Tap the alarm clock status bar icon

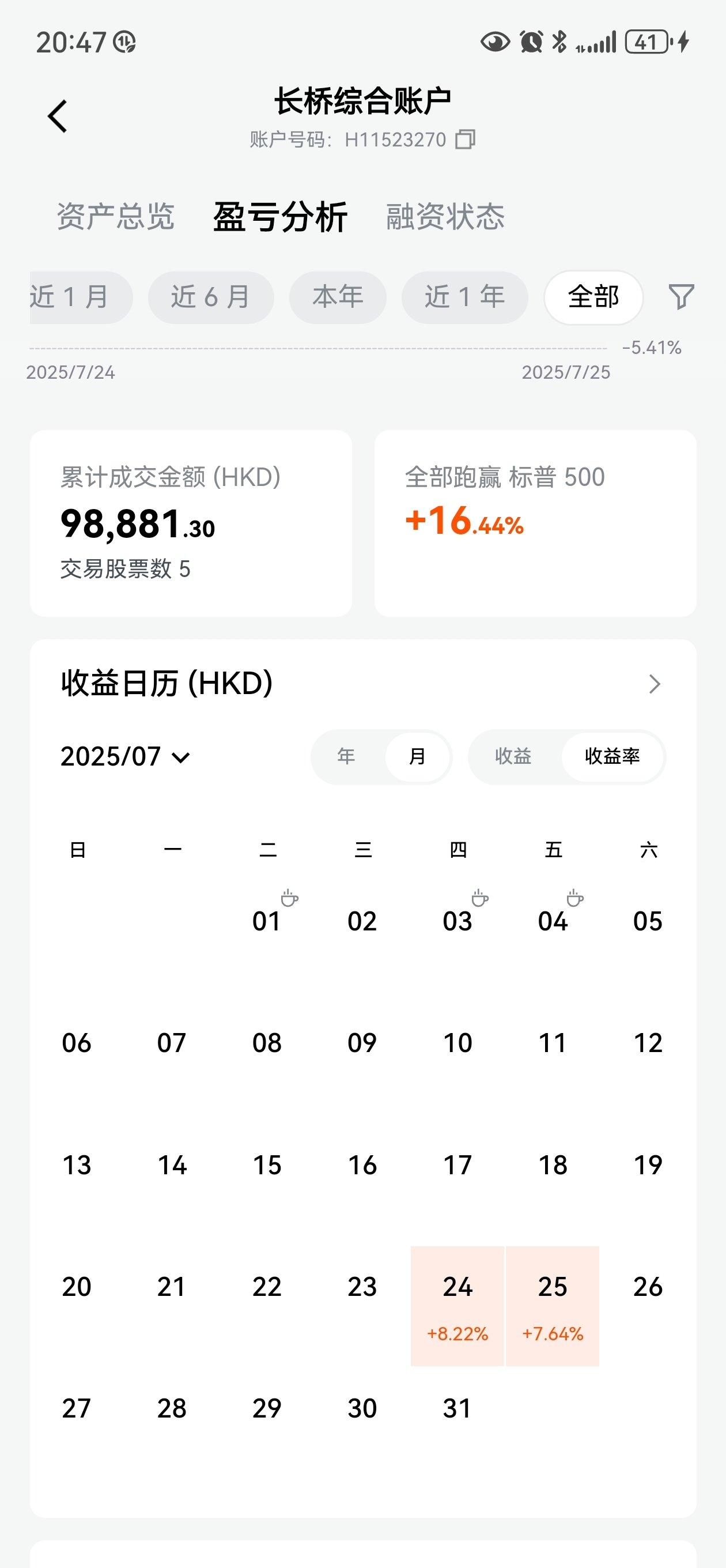point(531,42)
